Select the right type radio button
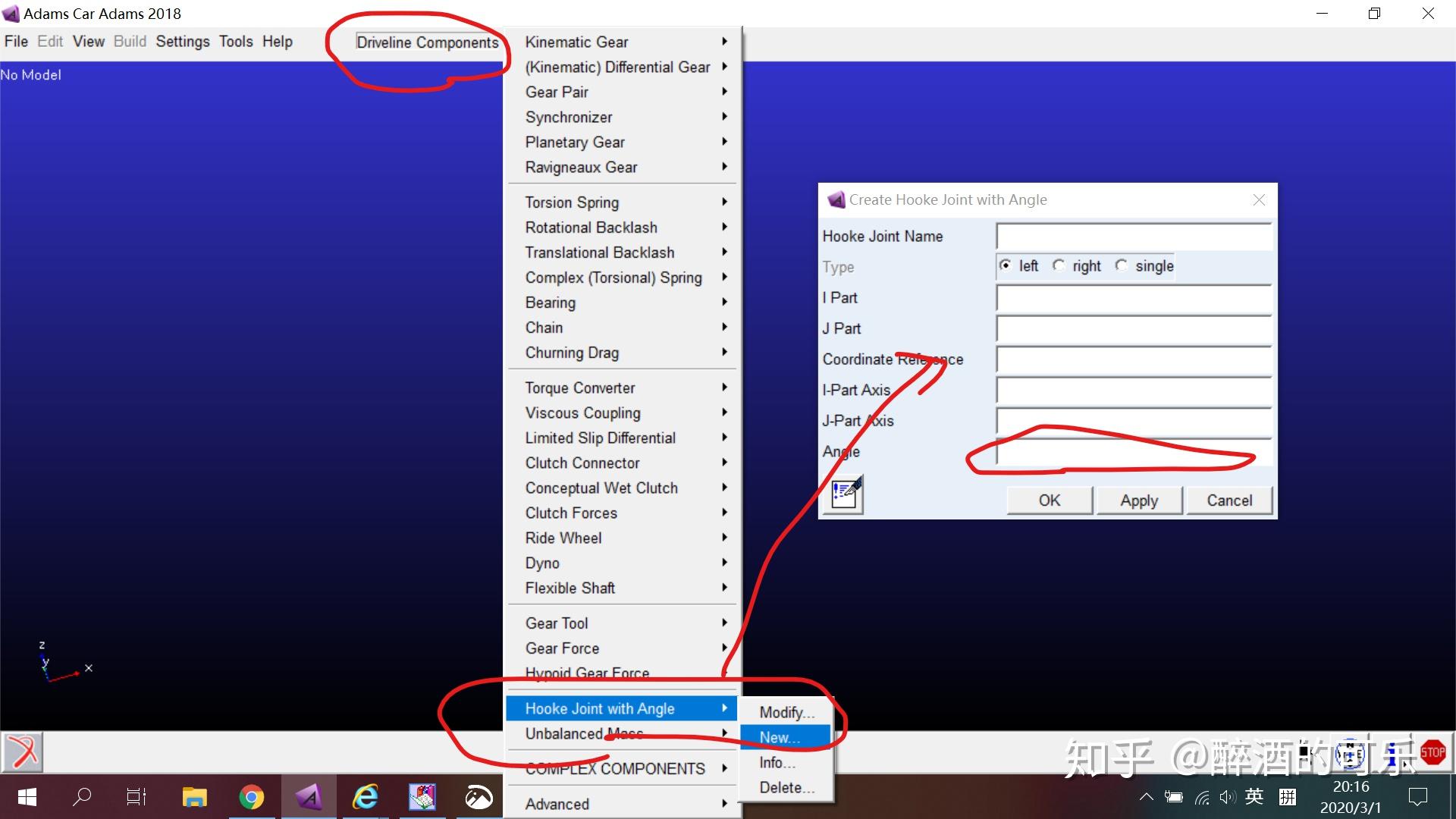 (1059, 265)
